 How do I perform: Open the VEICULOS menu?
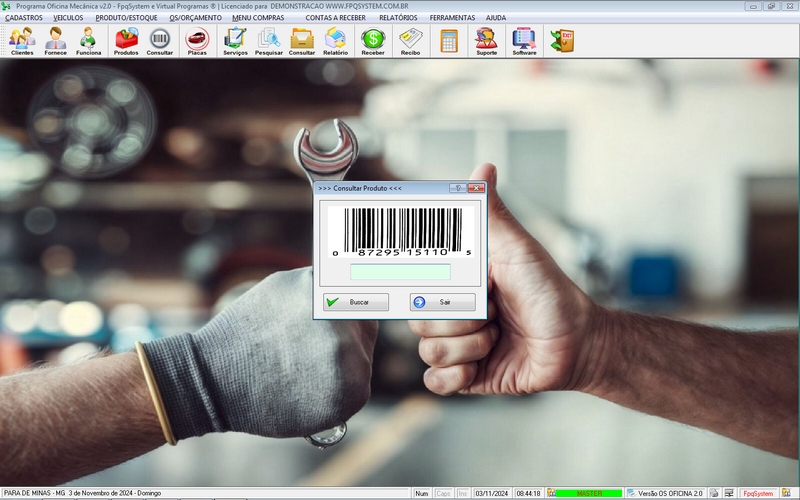pyautogui.click(x=68, y=18)
